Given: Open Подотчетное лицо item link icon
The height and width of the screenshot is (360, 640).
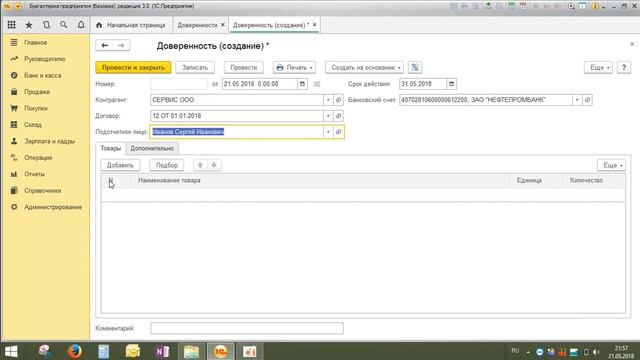Looking at the screenshot, I should tap(338, 132).
